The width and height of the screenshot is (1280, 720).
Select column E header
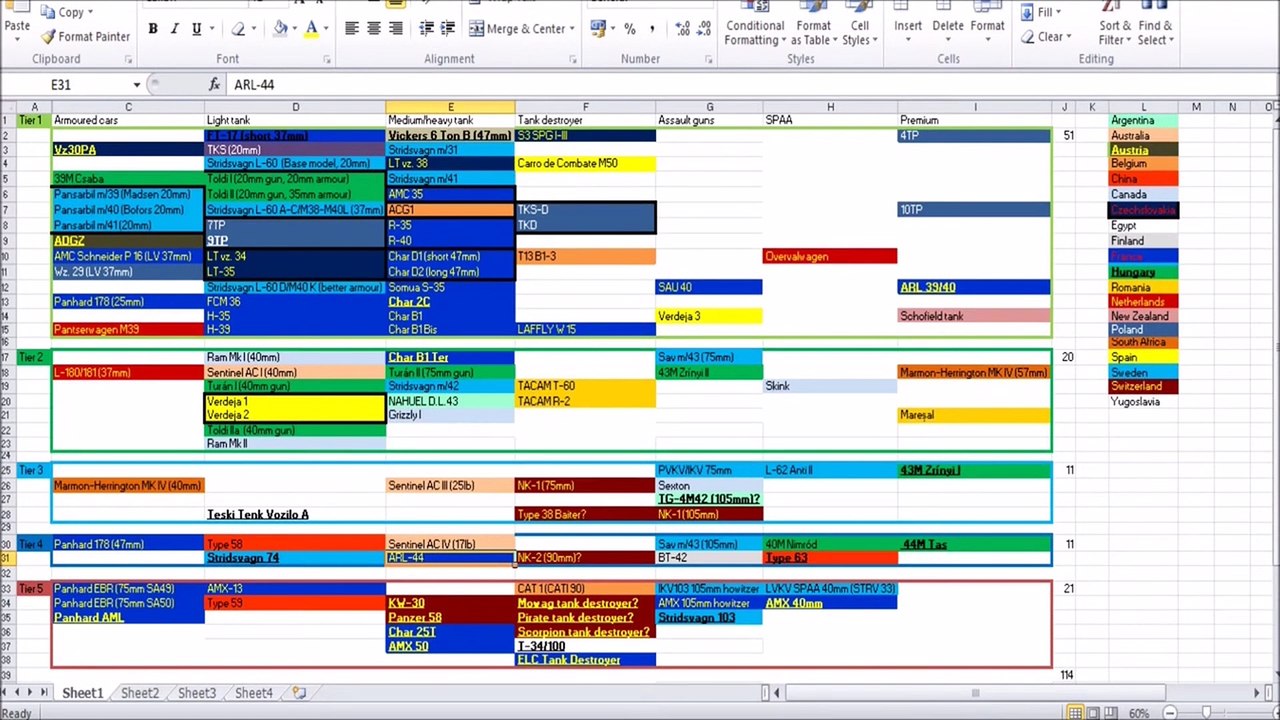[450, 107]
